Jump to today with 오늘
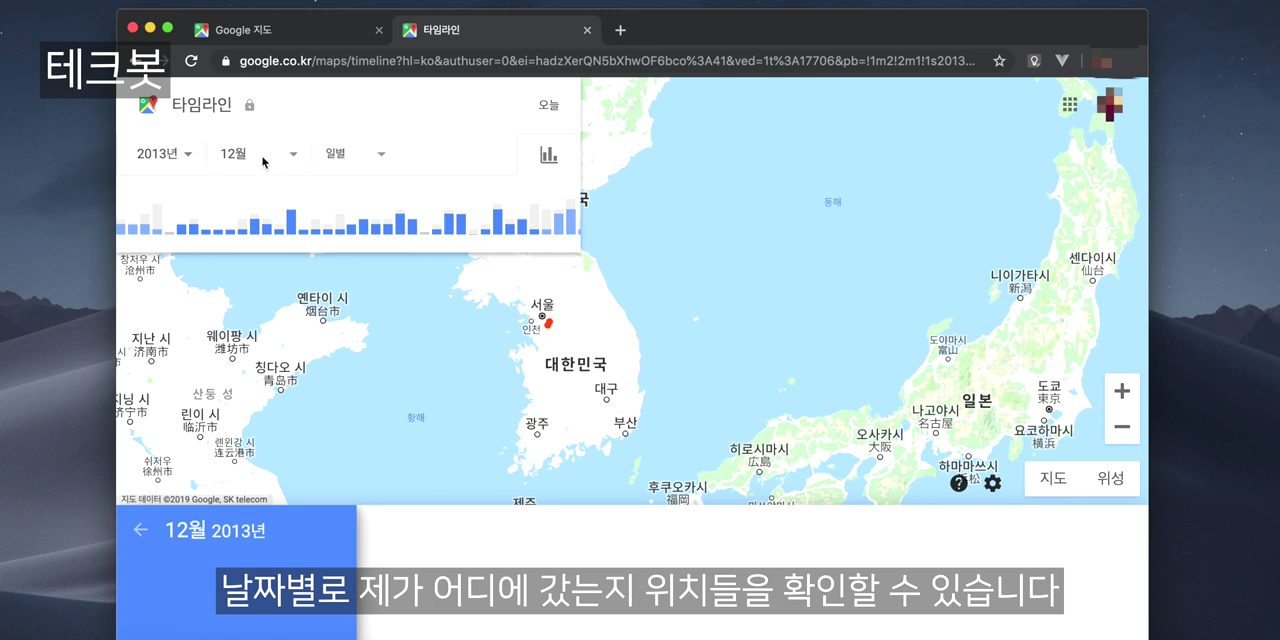This screenshot has height=640, width=1280. pyautogui.click(x=549, y=105)
